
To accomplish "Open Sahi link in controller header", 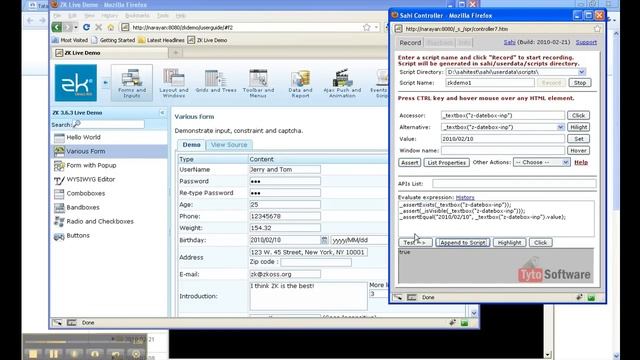I will click(x=509, y=42).
